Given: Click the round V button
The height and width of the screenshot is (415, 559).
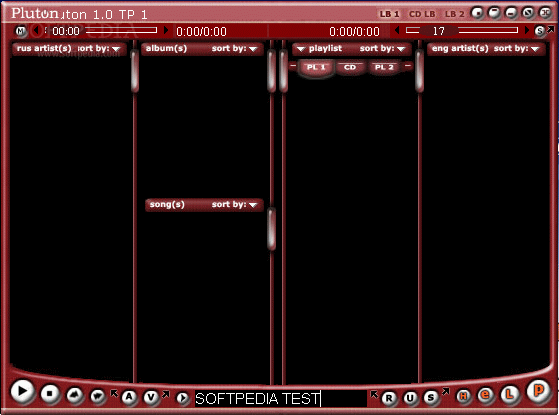Looking at the screenshot, I should coord(151,397).
